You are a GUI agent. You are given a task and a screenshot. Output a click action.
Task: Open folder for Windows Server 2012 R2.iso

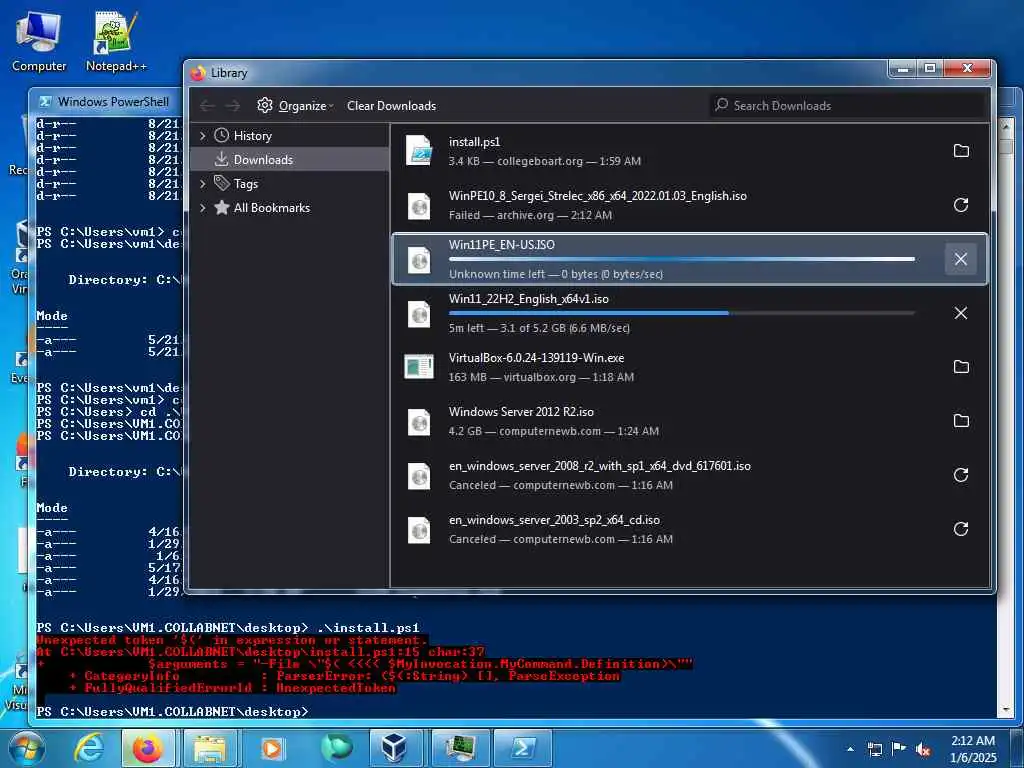(961, 421)
